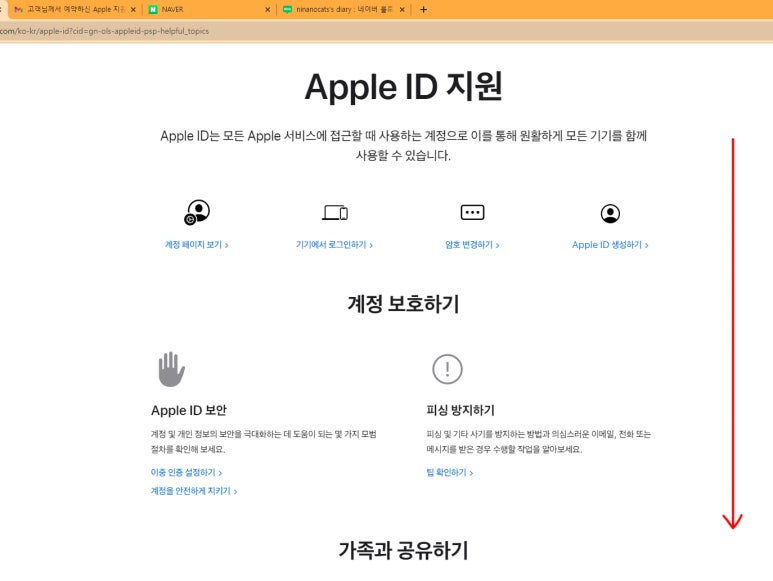
Task: Open the 팁 확인하기 link
Action: click(450, 473)
